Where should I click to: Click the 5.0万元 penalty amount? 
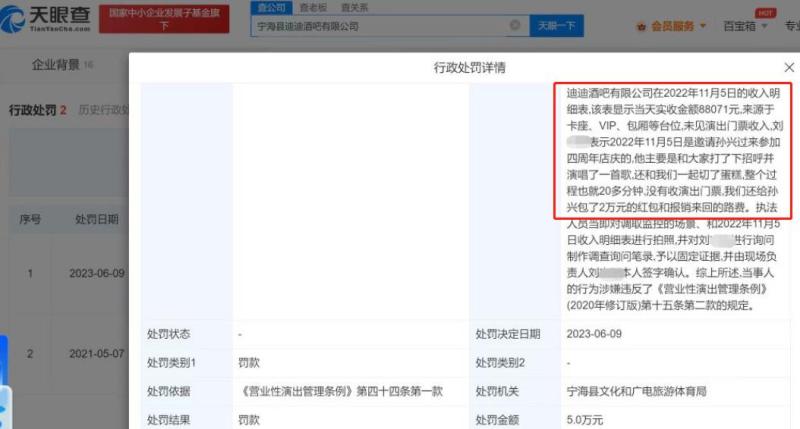tap(585, 420)
